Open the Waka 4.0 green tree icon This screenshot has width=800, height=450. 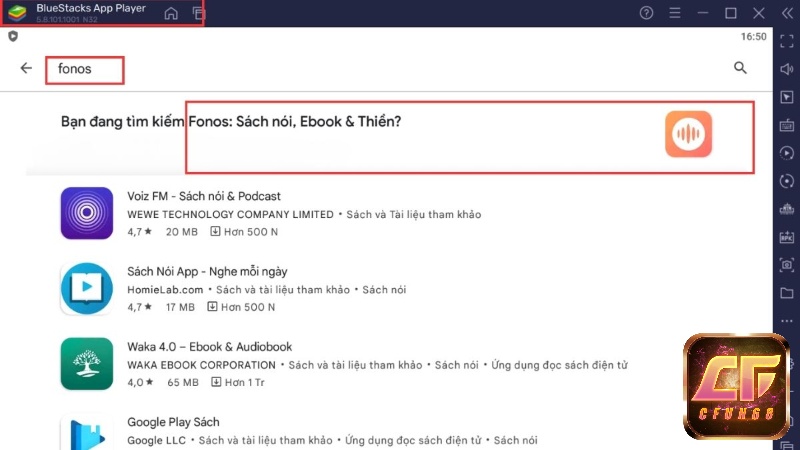point(87,364)
